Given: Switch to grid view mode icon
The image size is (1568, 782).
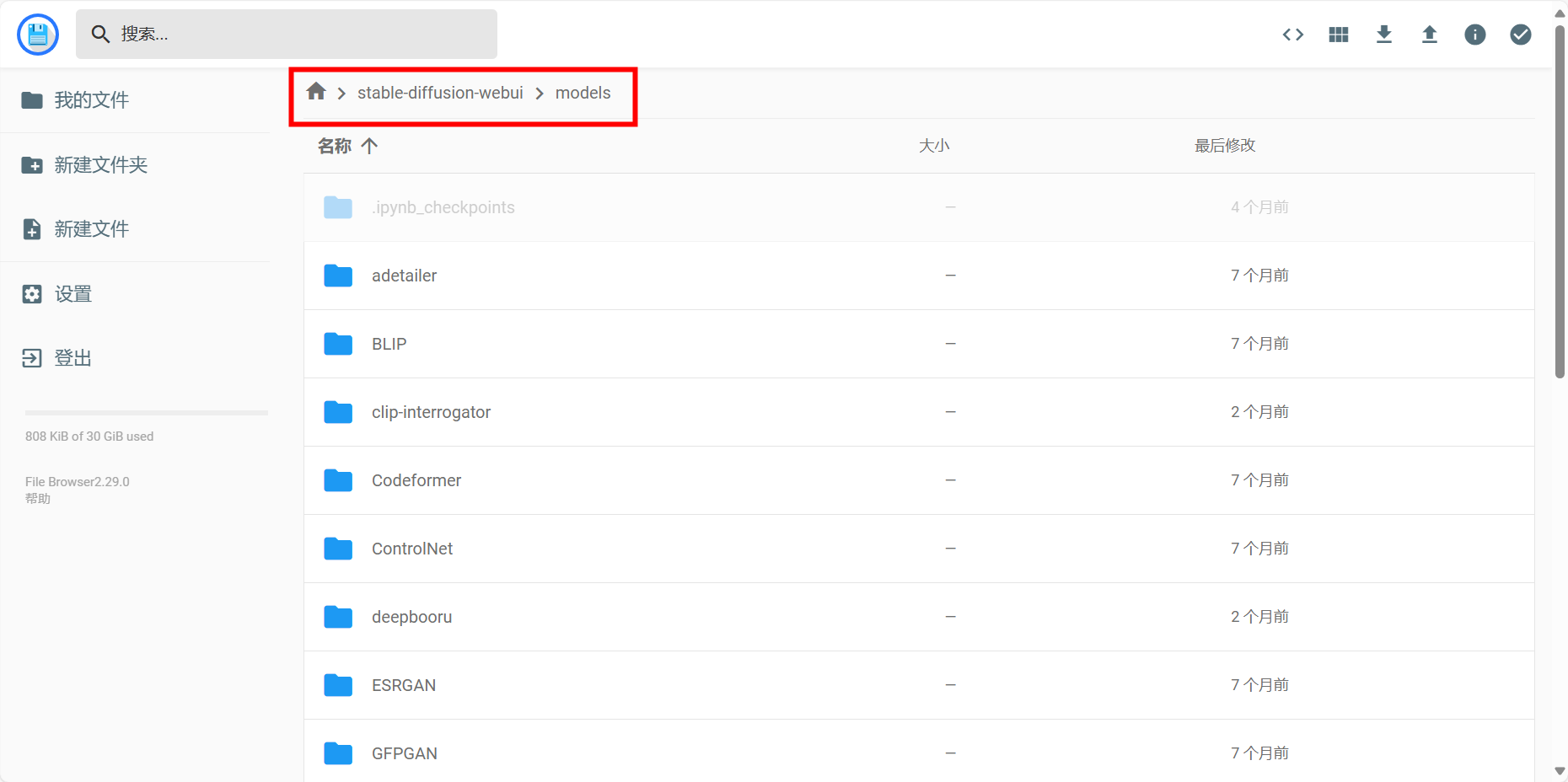Looking at the screenshot, I should click(x=1339, y=35).
